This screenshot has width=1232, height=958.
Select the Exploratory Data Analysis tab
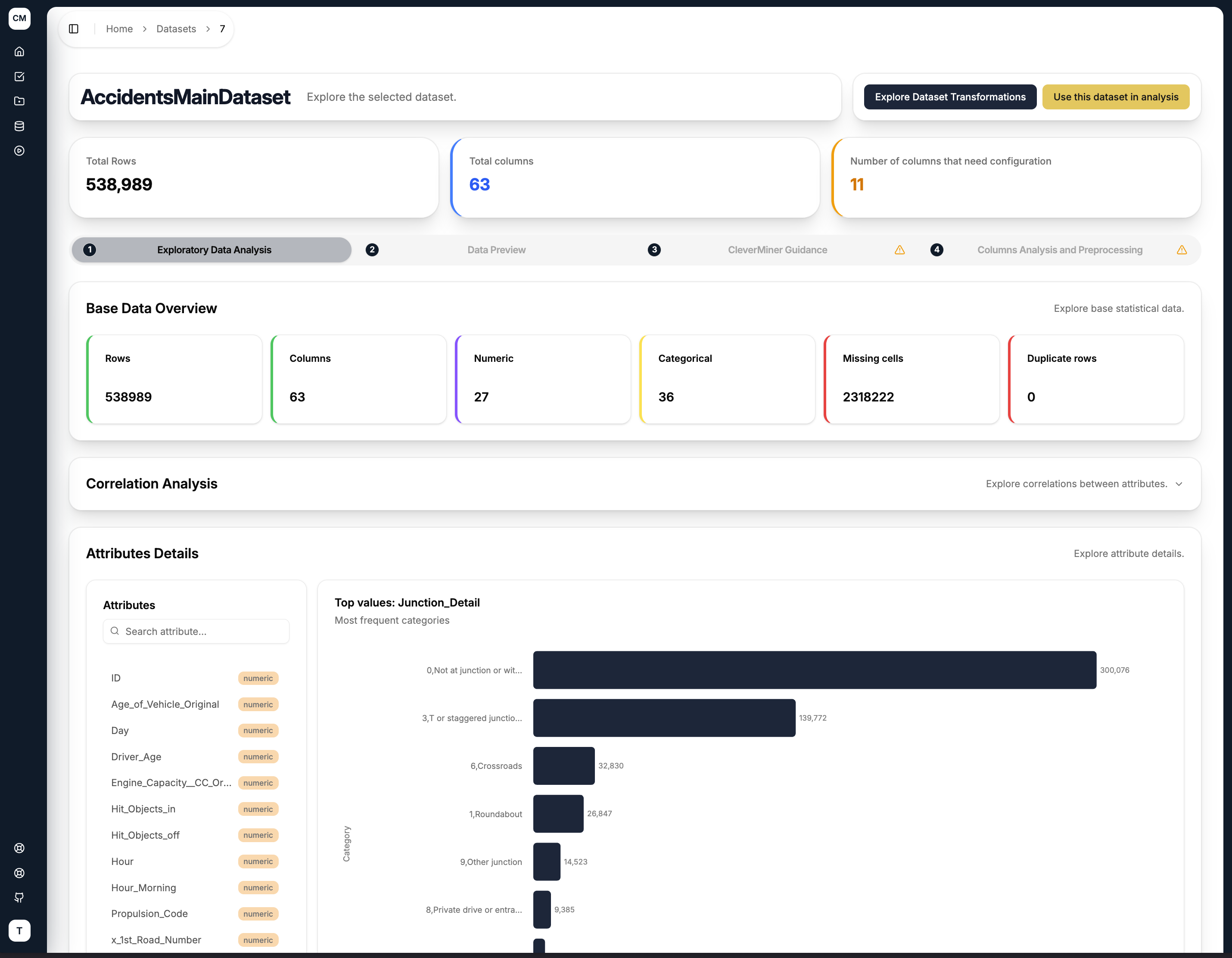pyautogui.click(x=212, y=250)
